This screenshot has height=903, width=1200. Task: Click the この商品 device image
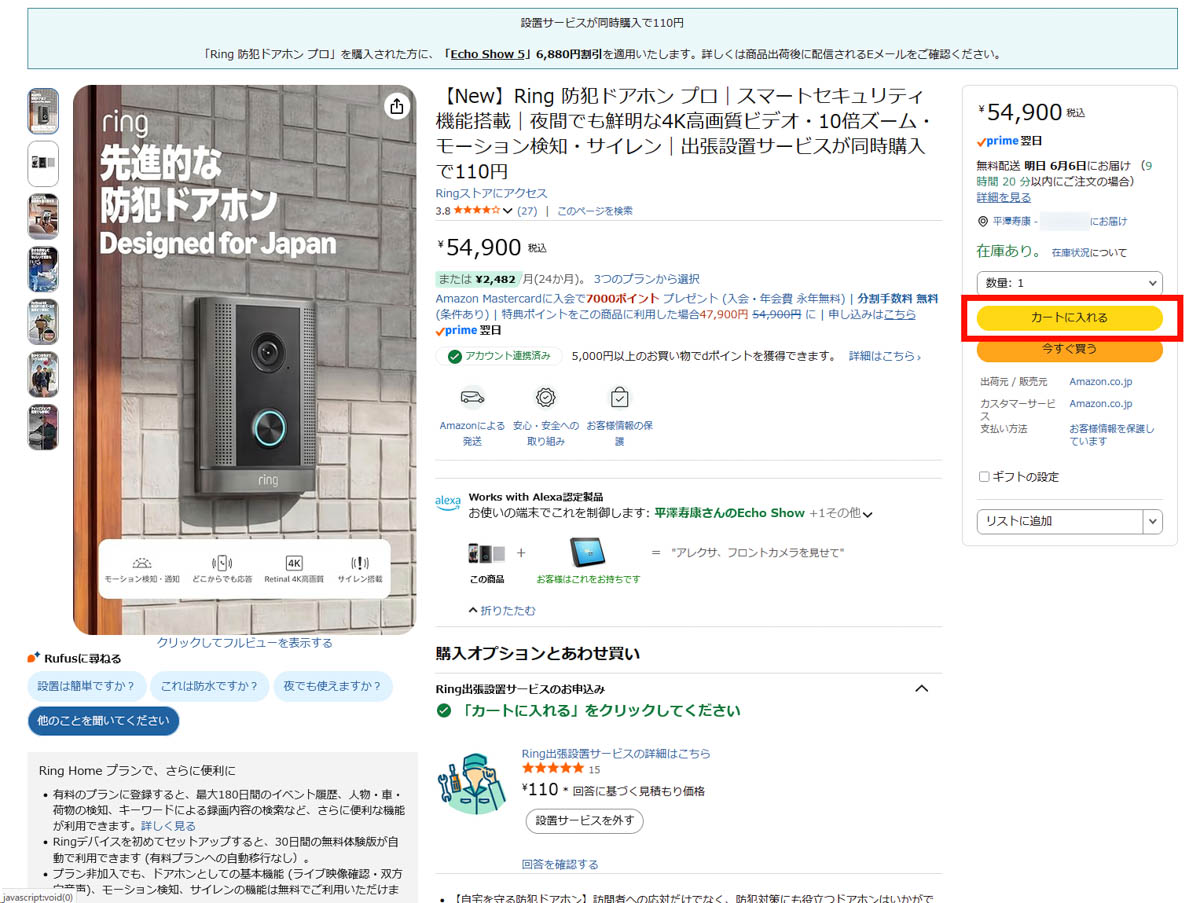[486, 552]
